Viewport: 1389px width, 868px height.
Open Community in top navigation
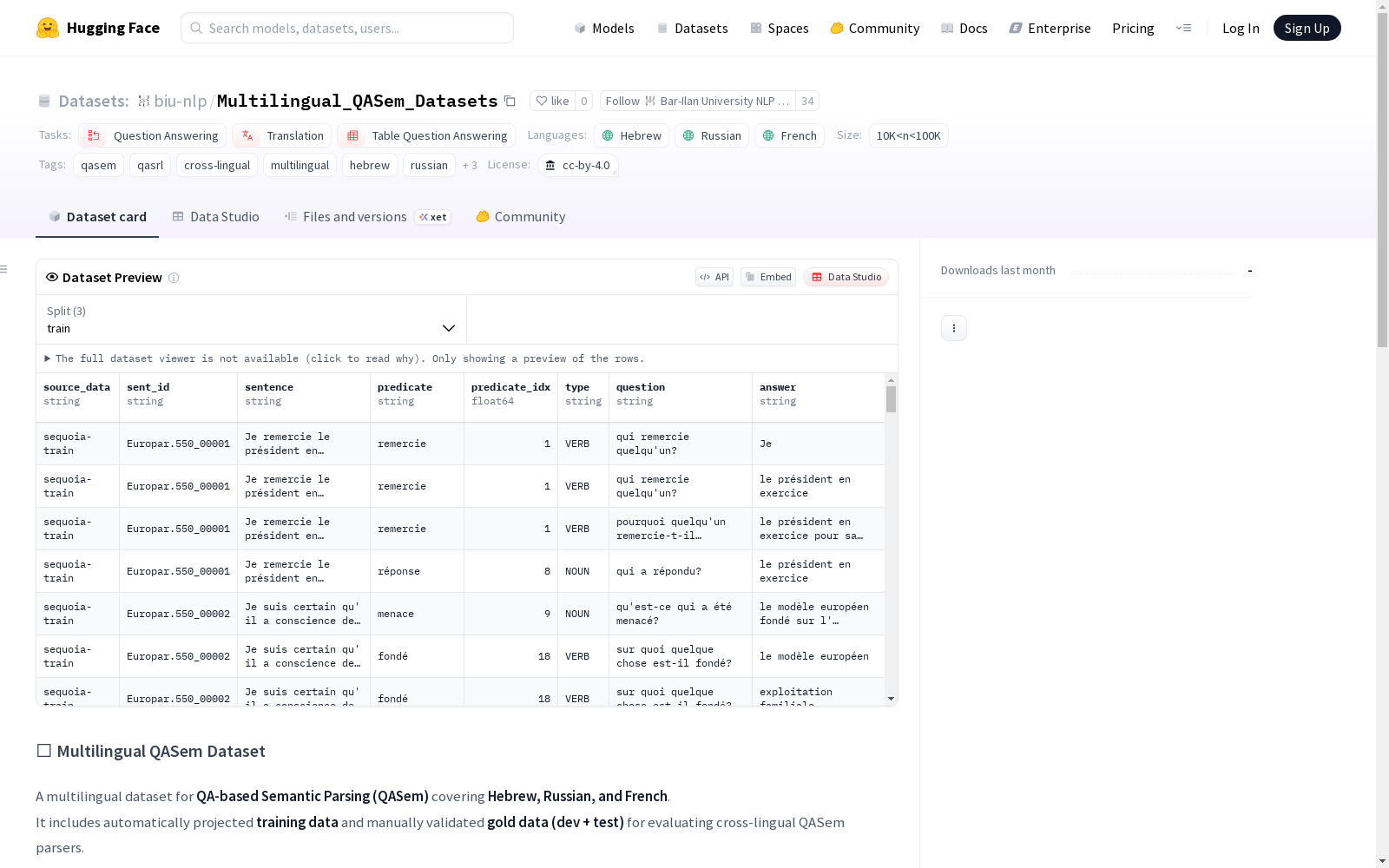click(875, 28)
